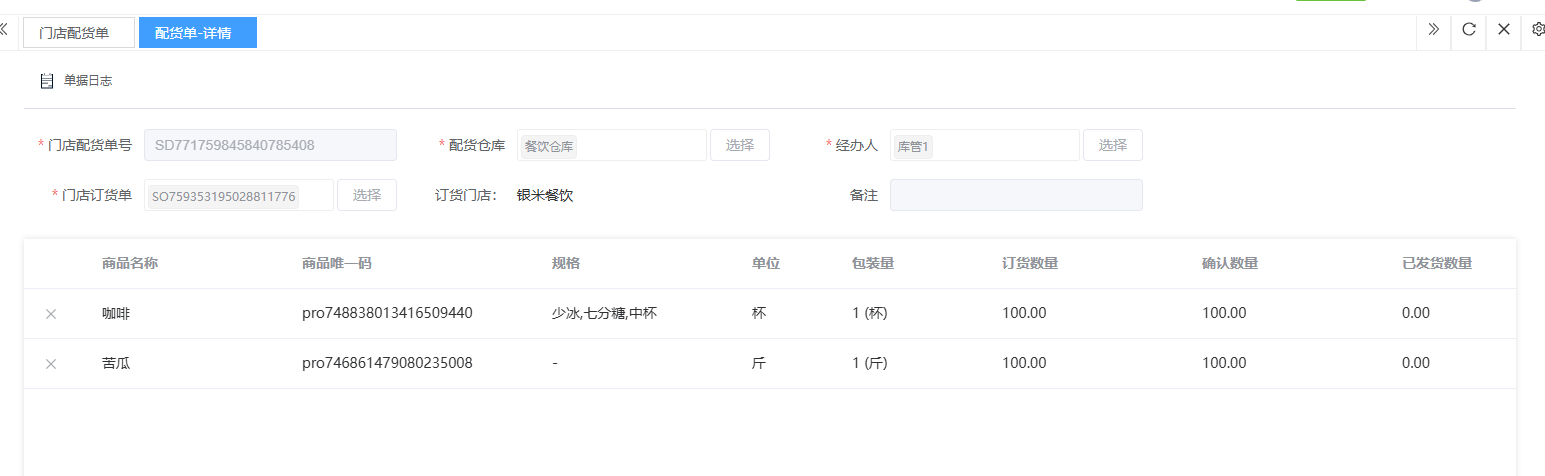Delete the 苦瓜 row using its X icon
Viewport: 1545px width, 476px height.
click(51, 364)
